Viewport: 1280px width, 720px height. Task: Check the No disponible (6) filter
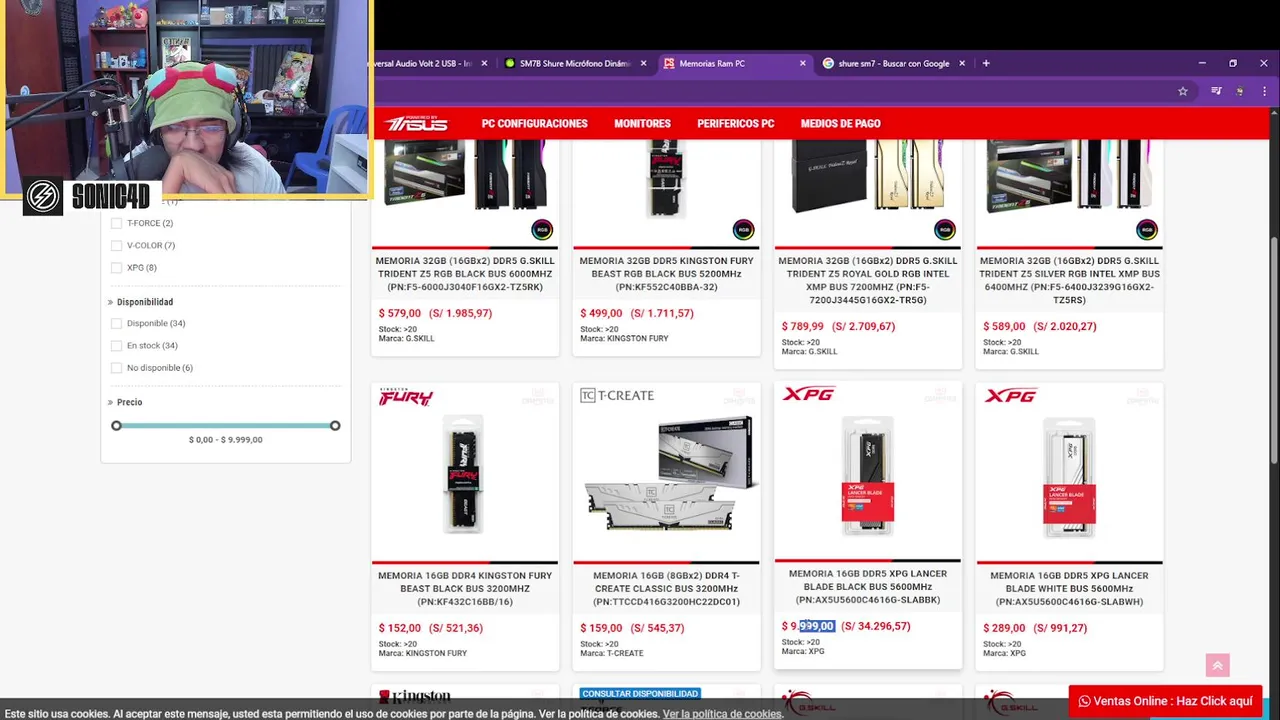(117, 367)
